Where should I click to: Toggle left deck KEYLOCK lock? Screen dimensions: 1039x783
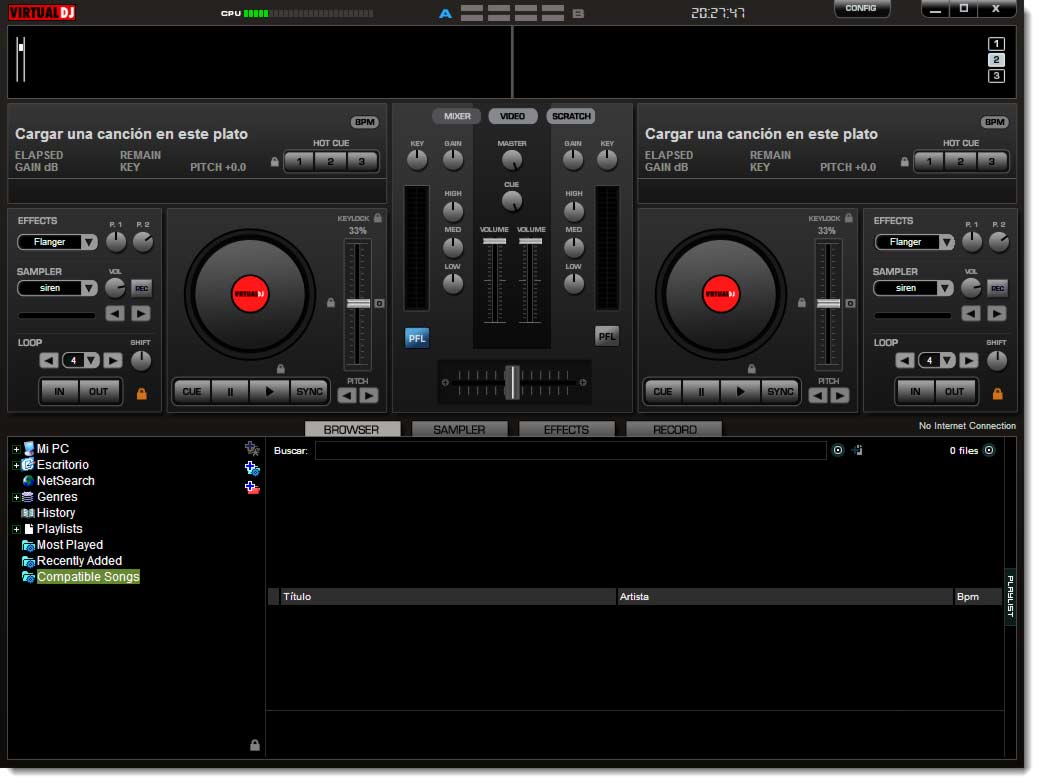coord(378,218)
